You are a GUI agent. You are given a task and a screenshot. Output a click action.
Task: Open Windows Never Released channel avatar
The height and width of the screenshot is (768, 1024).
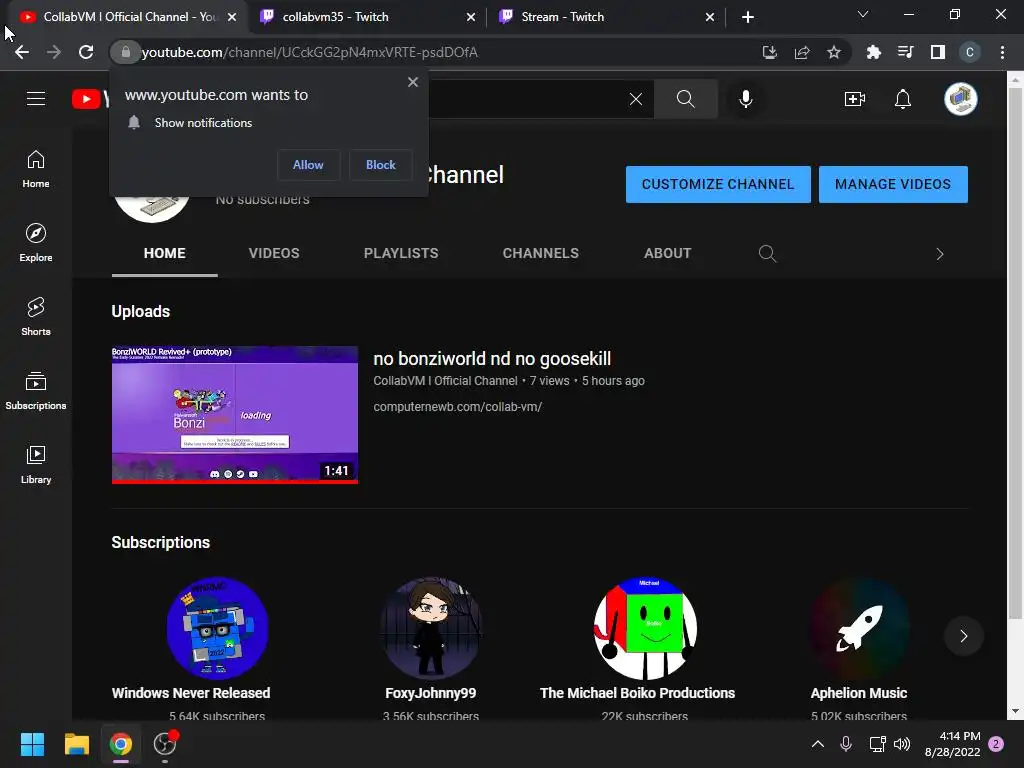(x=217, y=628)
